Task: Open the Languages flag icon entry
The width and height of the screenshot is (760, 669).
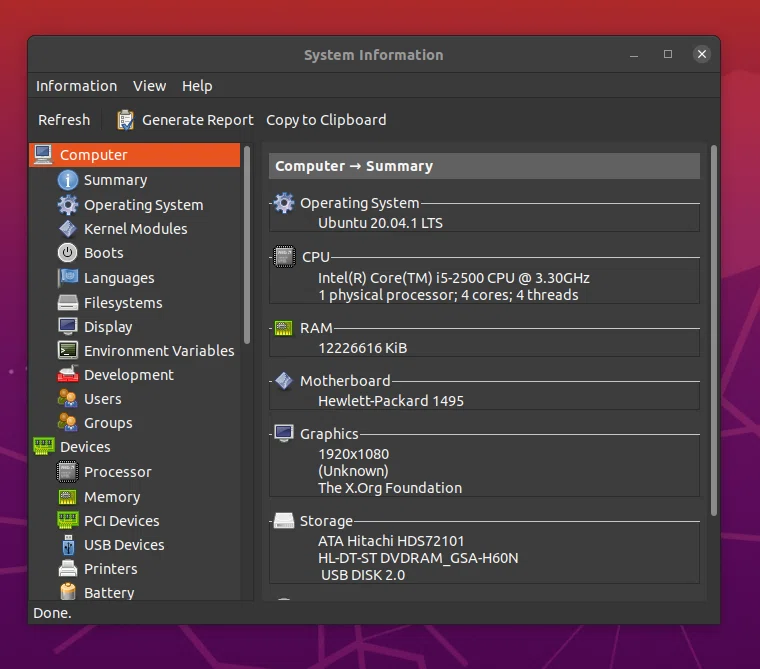Action: (x=67, y=277)
